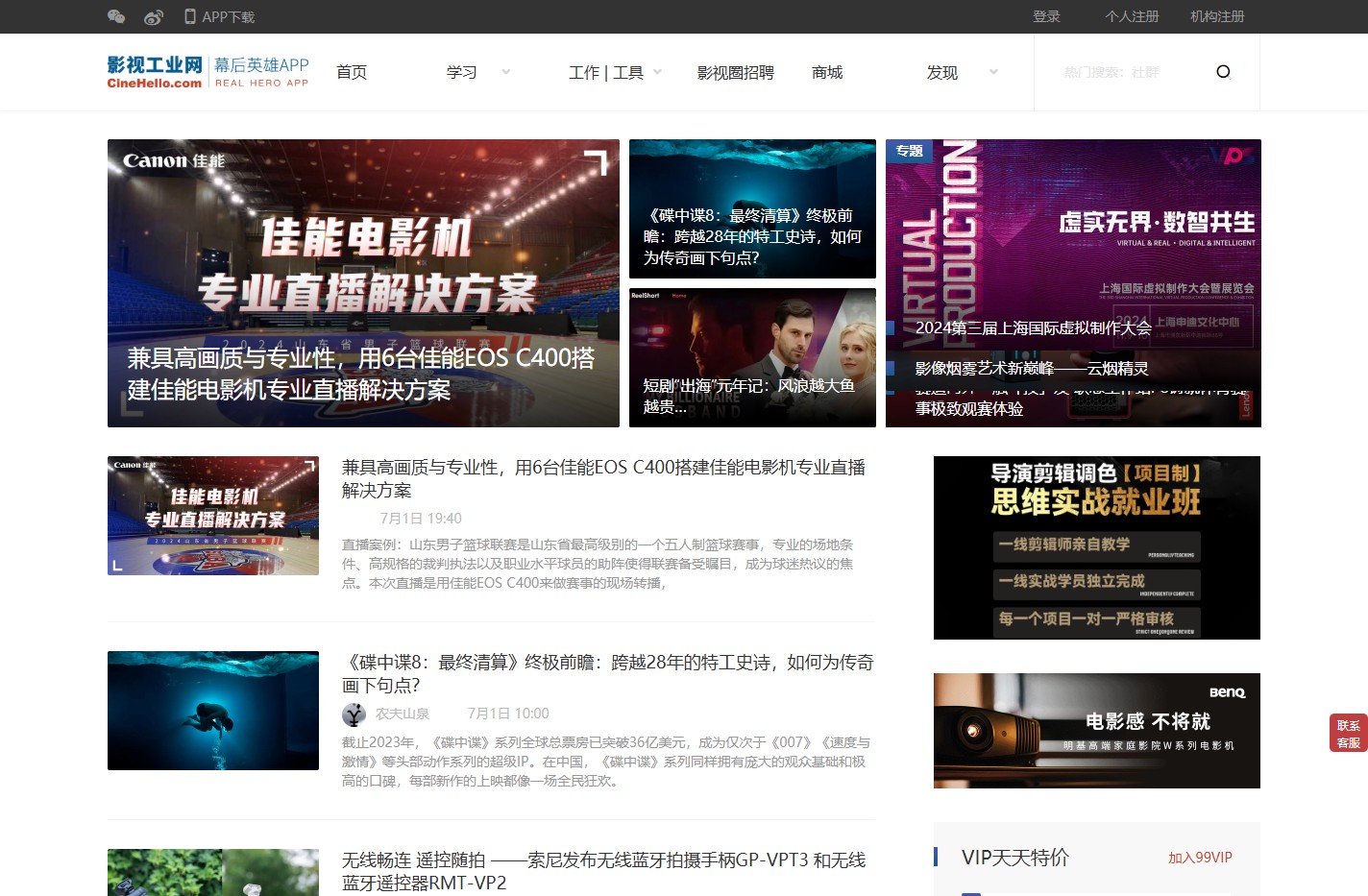The height and width of the screenshot is (896, 1368).
Task: Open the 影视工业网 CineHello logo
Action: point(155,71)
